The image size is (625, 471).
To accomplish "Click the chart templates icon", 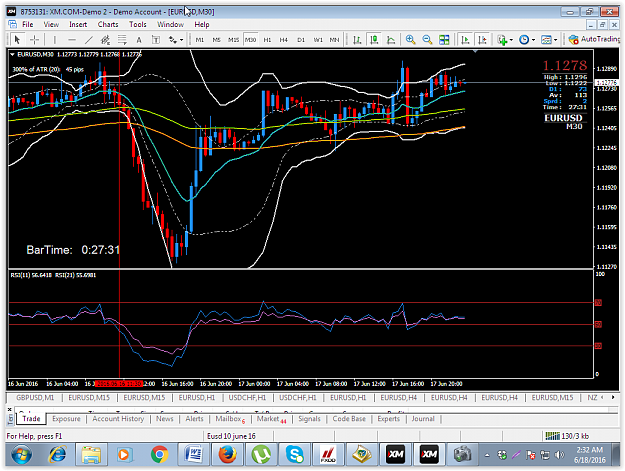I will (546, 39).
